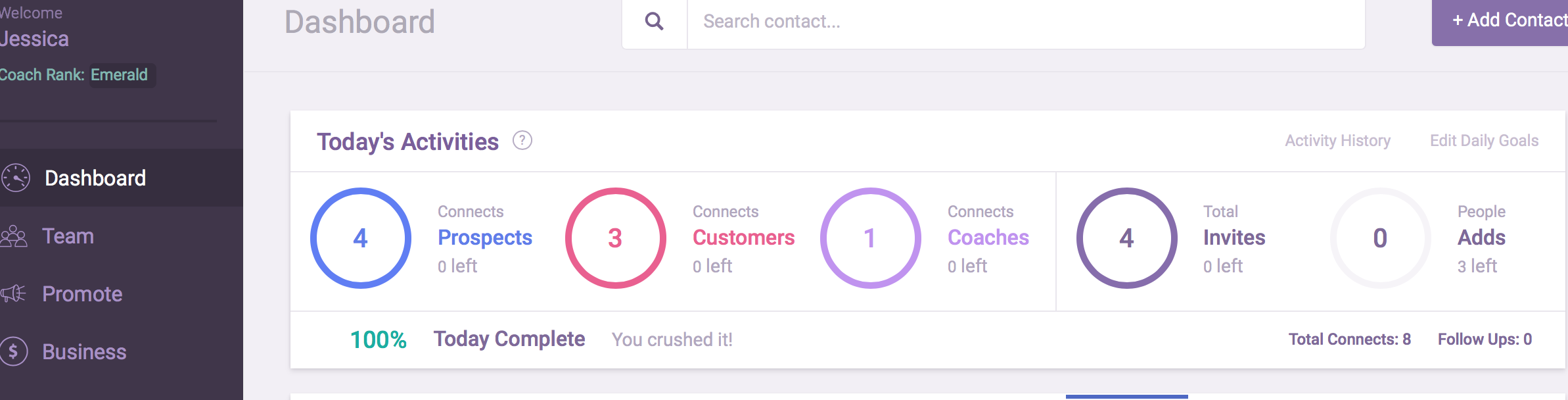Click the Promote megaphone icon
The height and width of the screenshot is (400, 1568).
(x=13, y=293)
